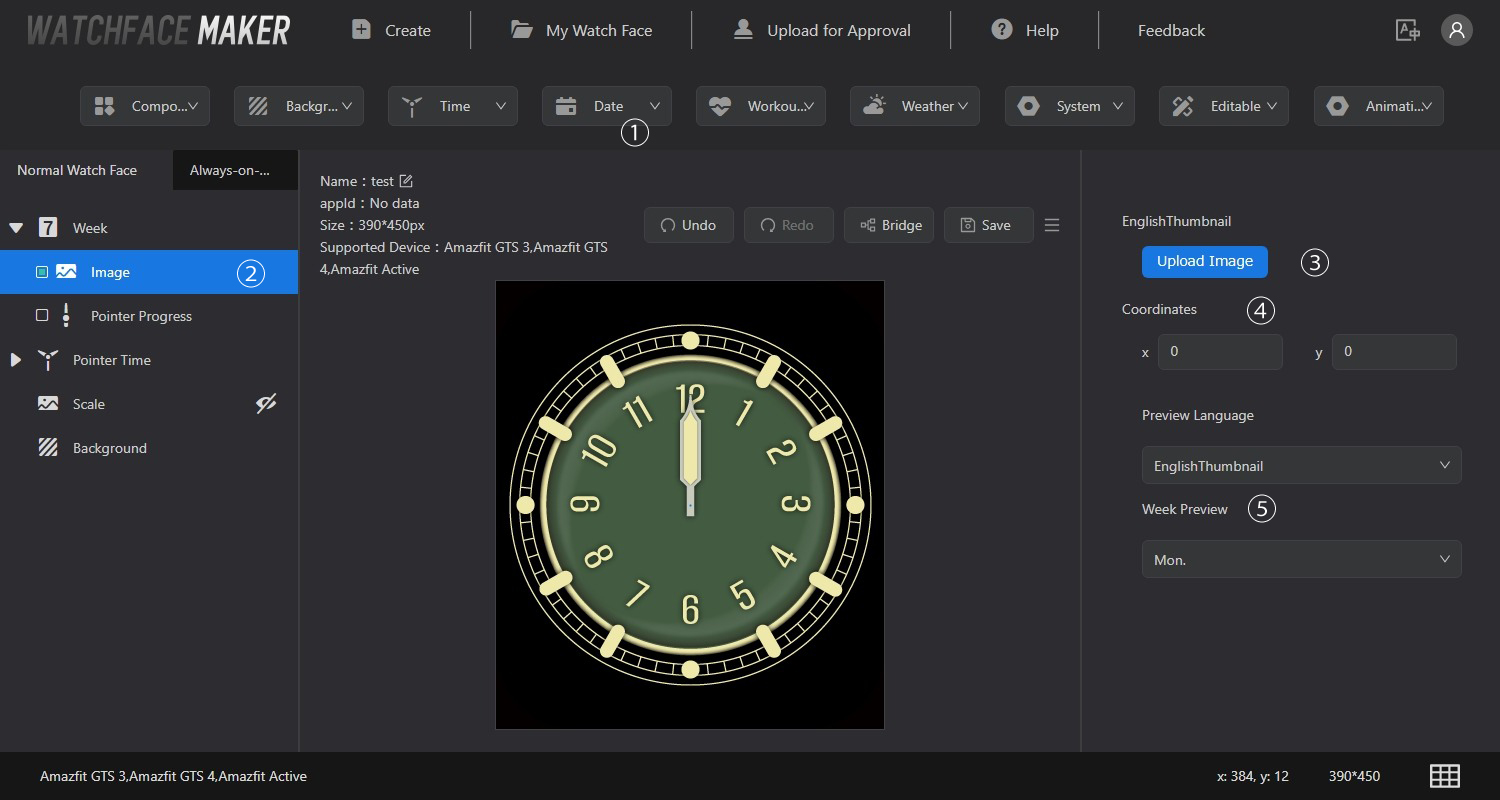Open the language translation icon
The width and height of the screenshot is (1500, 800).
1407,30
